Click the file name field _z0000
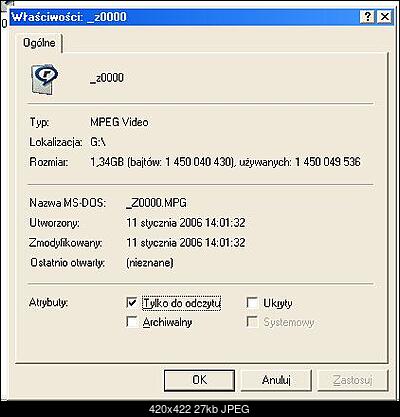This screenshot has height=417, width=400. (107, 78)
